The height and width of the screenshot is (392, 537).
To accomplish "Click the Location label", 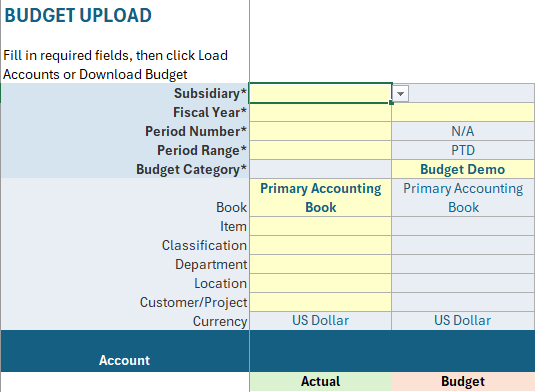I will pos(220,283).
